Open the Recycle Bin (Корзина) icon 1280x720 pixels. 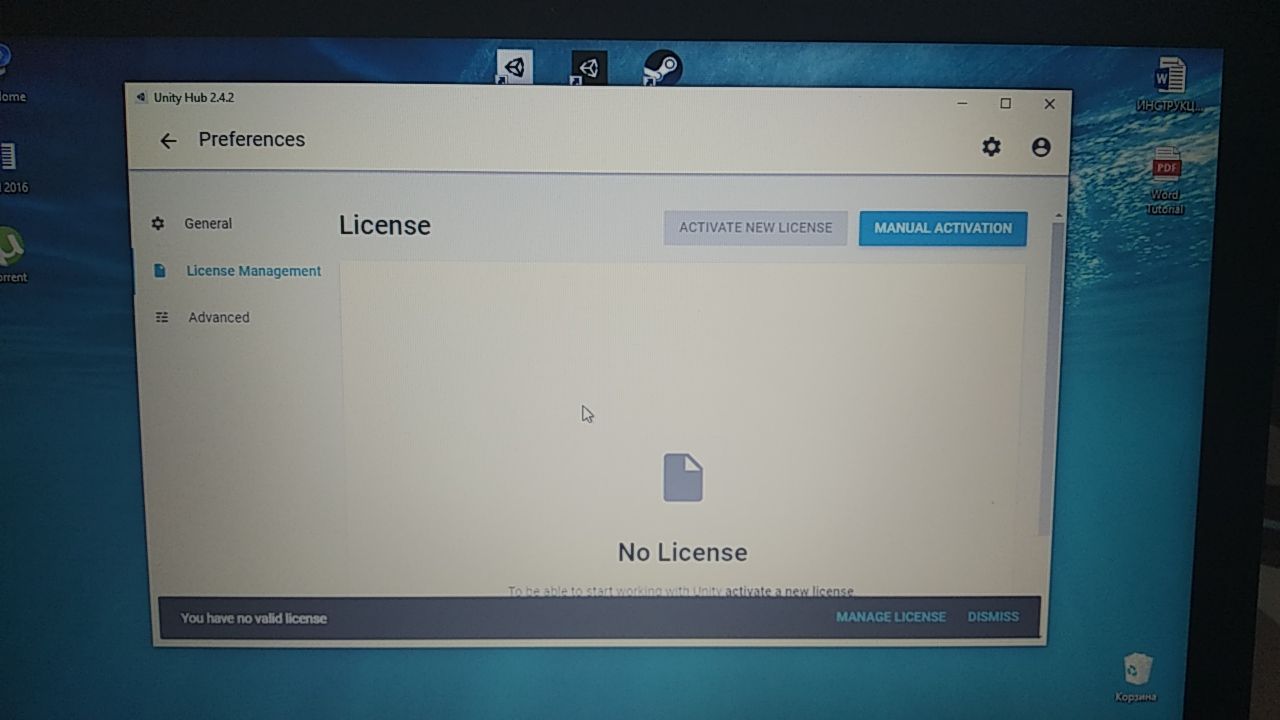tap(1137, 676)
